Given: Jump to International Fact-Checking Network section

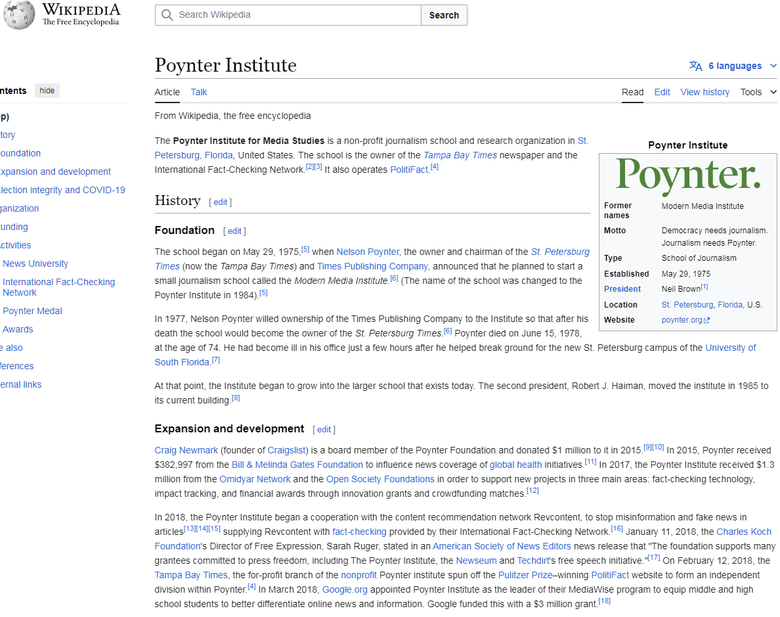Looking at the screenshot, I should [x=59, y=287].
